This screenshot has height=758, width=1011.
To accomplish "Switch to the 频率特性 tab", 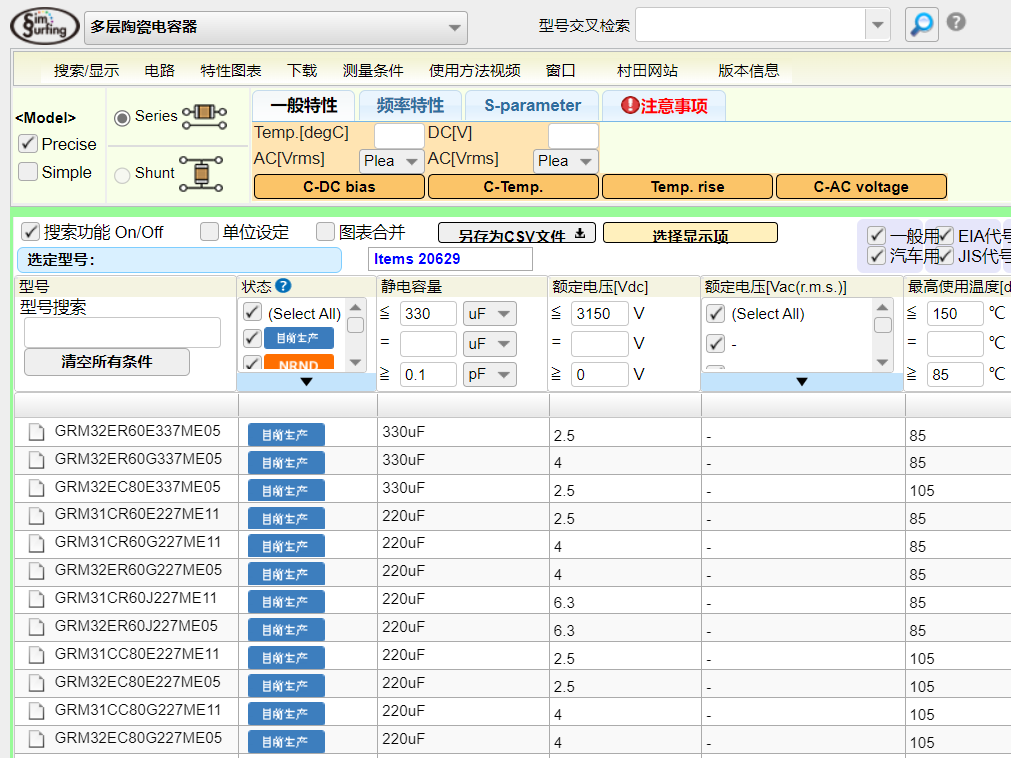I will 410,105.
